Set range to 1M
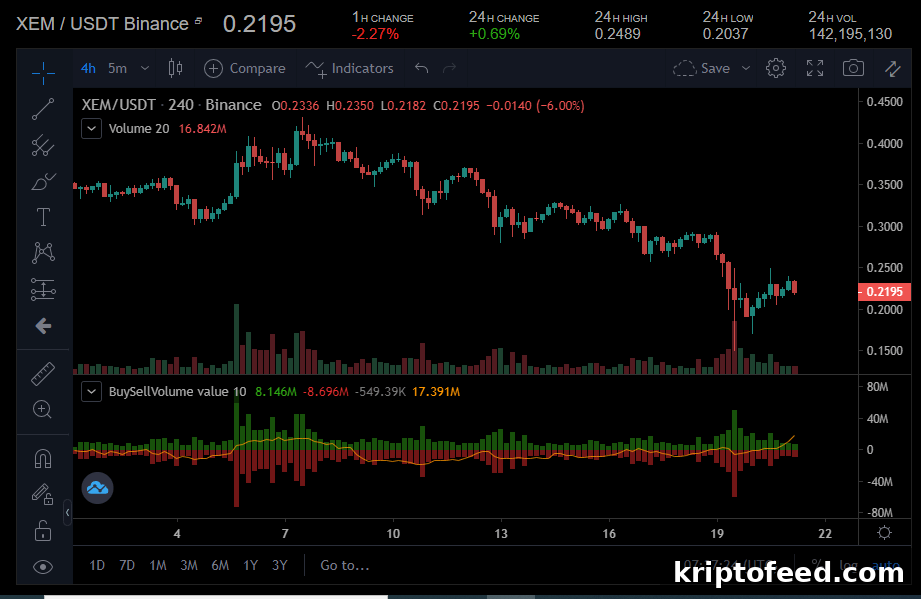Viewport: 921px width, 599px height. (x=158, y=566)
